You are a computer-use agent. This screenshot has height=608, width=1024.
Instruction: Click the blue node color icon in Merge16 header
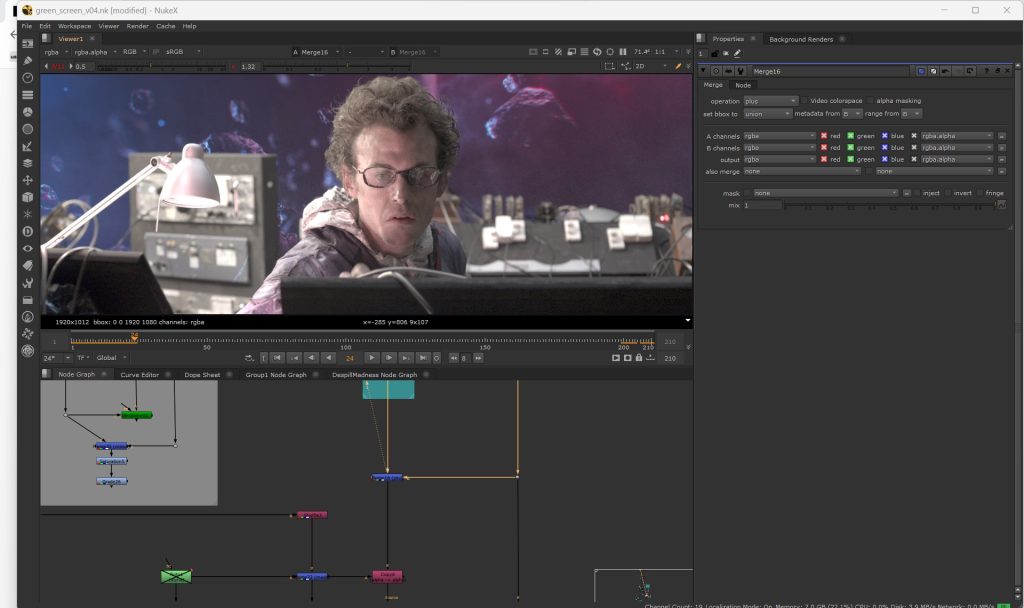(921, 71)
